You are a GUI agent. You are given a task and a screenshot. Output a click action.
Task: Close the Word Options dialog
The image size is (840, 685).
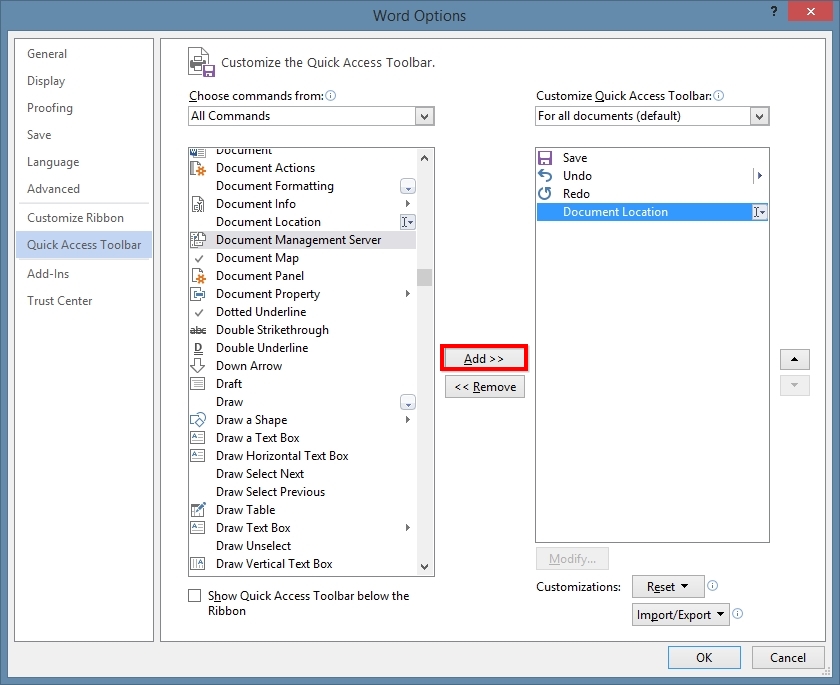(x=811, y=11)
